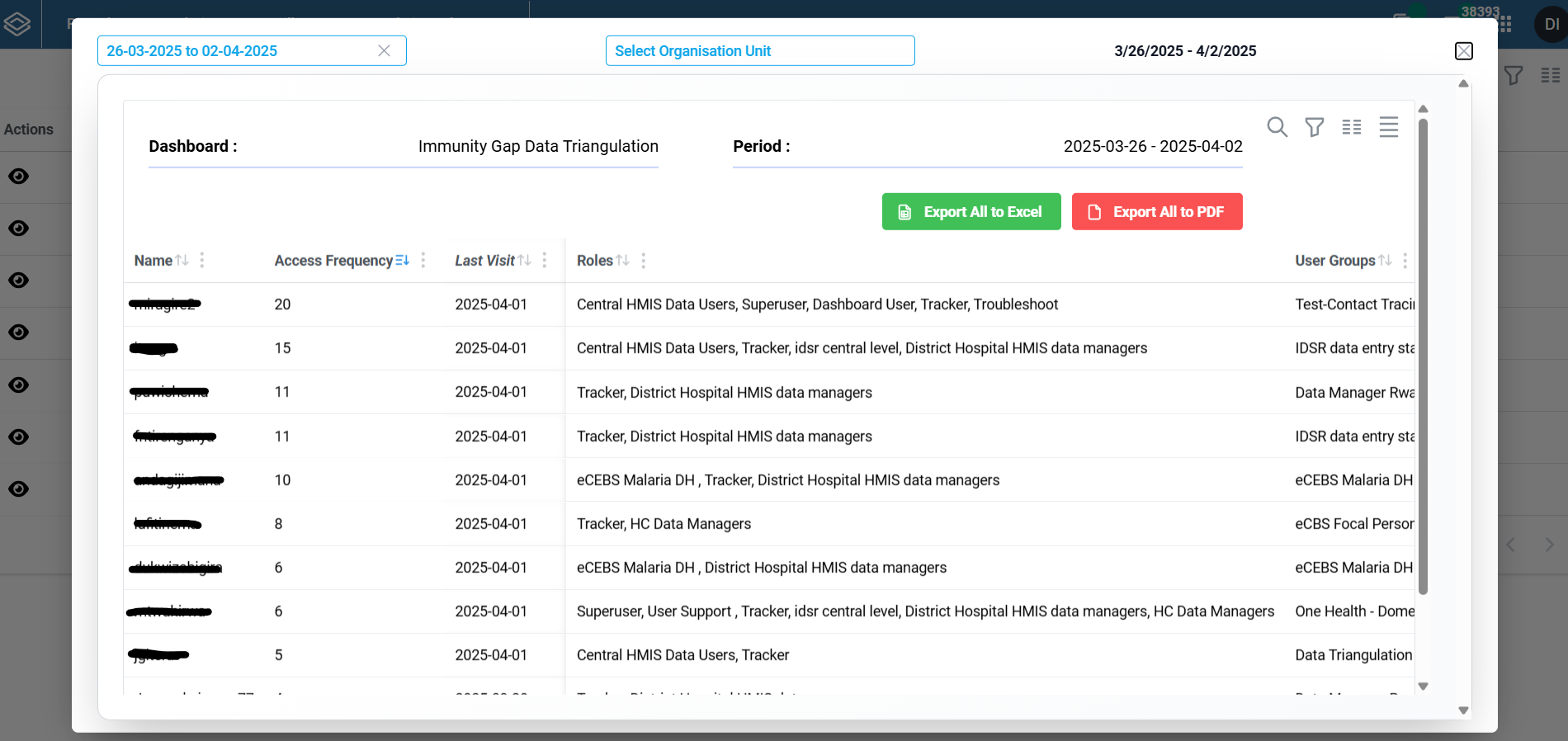This screenshot has width=1568, height=741.
Task: Sort the table by Name
Action: [182, 261]
